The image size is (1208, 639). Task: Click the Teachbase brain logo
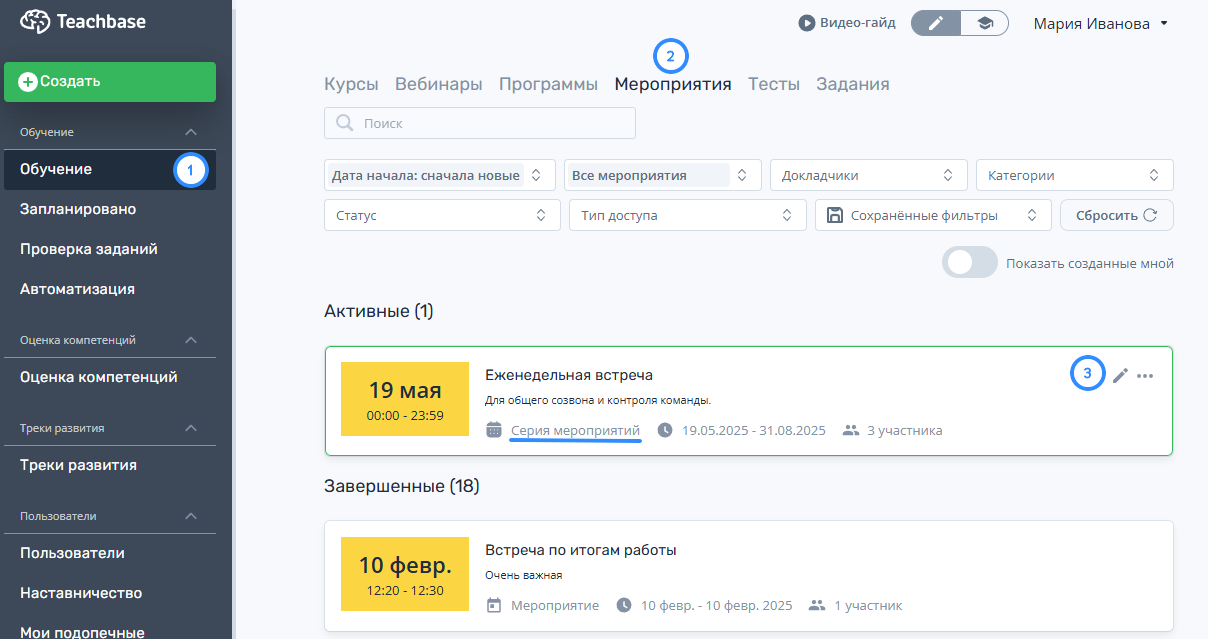click(35, 21)
